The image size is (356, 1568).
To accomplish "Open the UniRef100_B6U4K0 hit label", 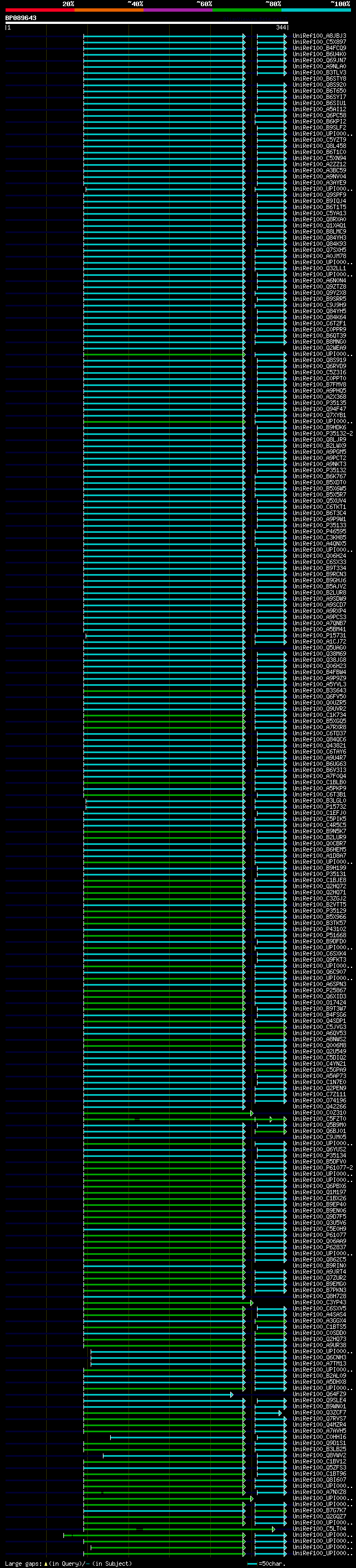I will (319, 54).
